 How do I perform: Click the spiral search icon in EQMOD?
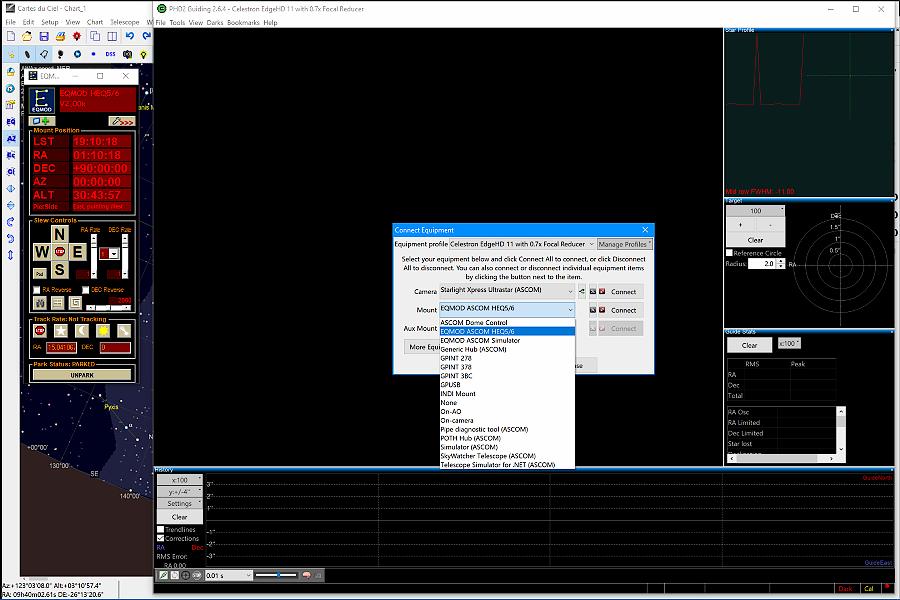tap(75, 302)
